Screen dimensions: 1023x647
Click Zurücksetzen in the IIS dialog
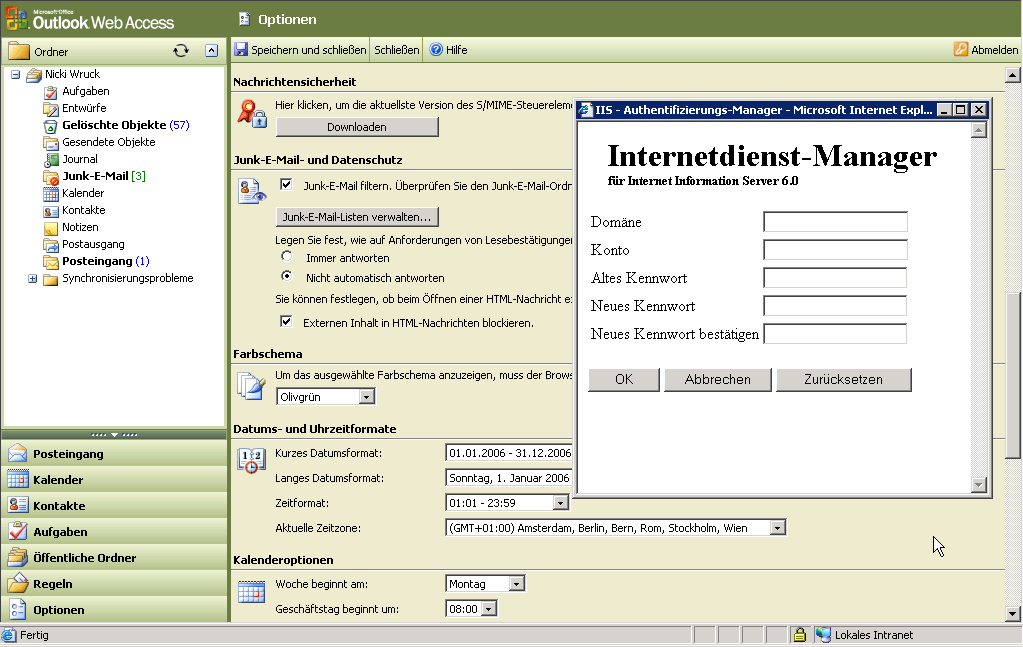click(844, 380)
